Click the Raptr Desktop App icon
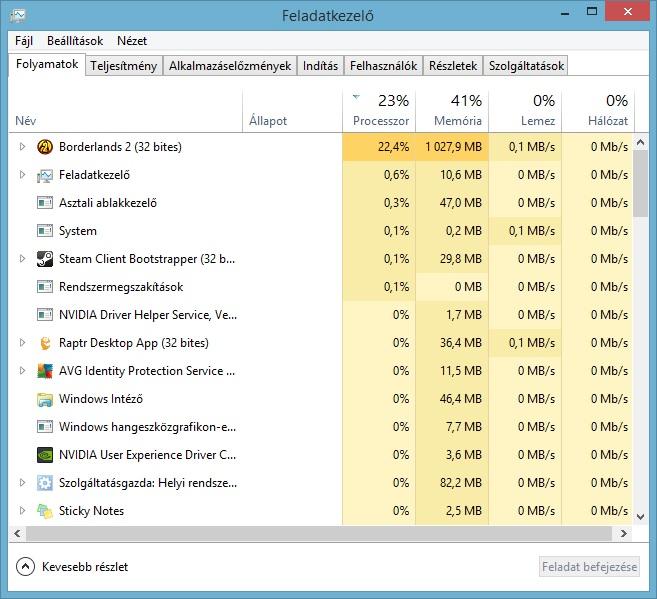The width and height of the screenshot is (657, 599). [45, 343]
